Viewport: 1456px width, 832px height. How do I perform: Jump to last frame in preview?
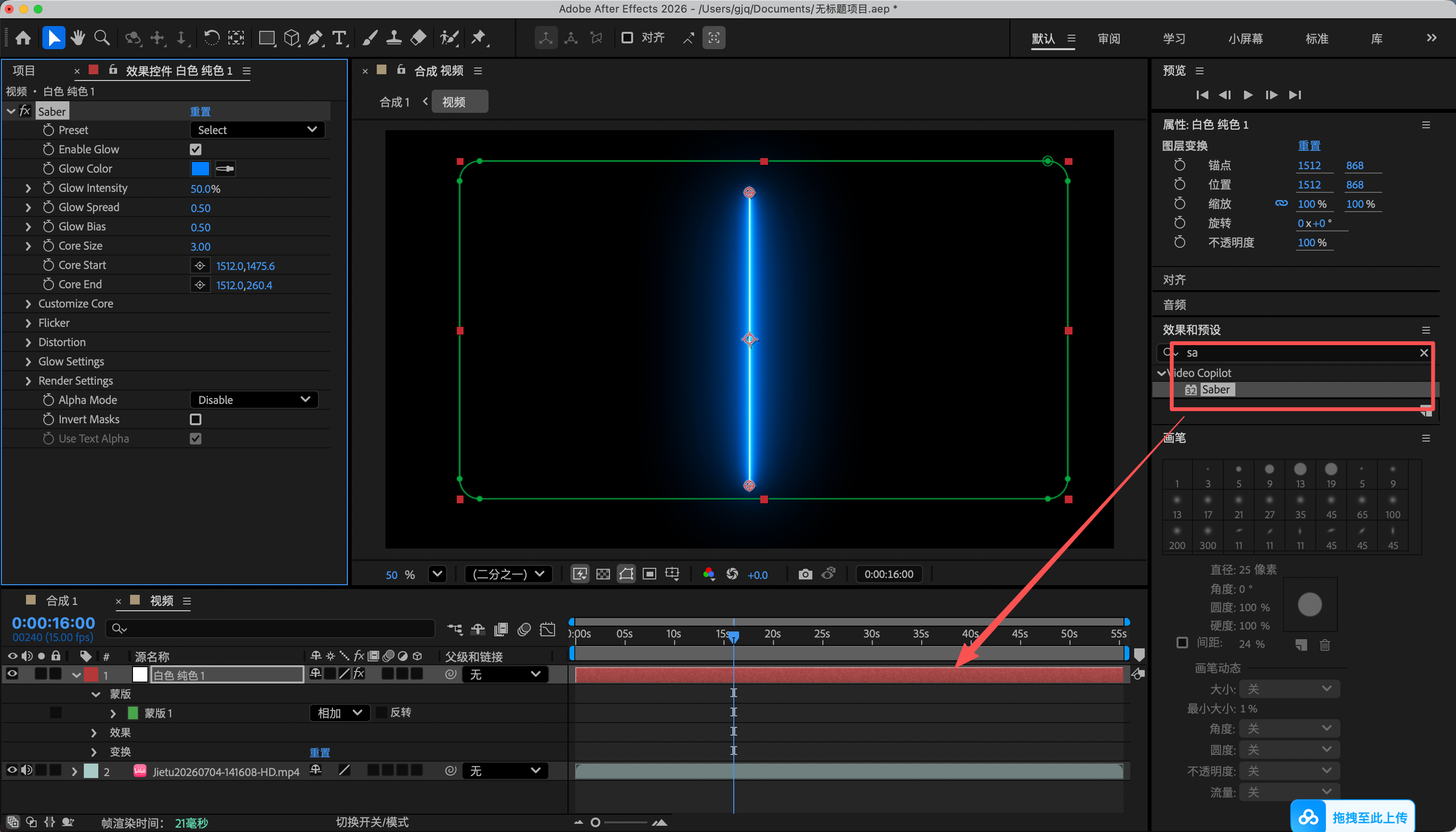pyautogui.click(x=1296, y=95)
